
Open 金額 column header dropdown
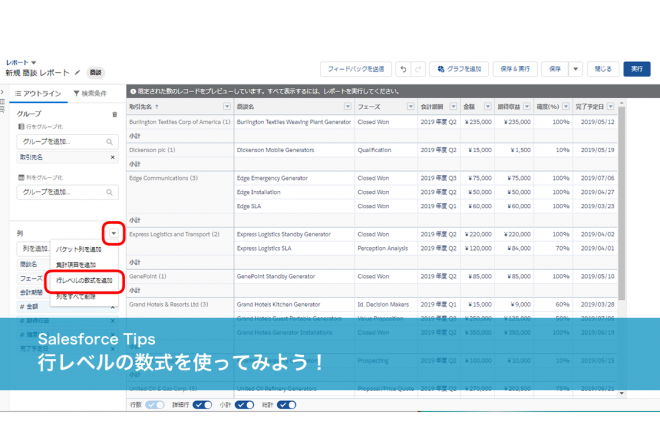pos(487,106)
